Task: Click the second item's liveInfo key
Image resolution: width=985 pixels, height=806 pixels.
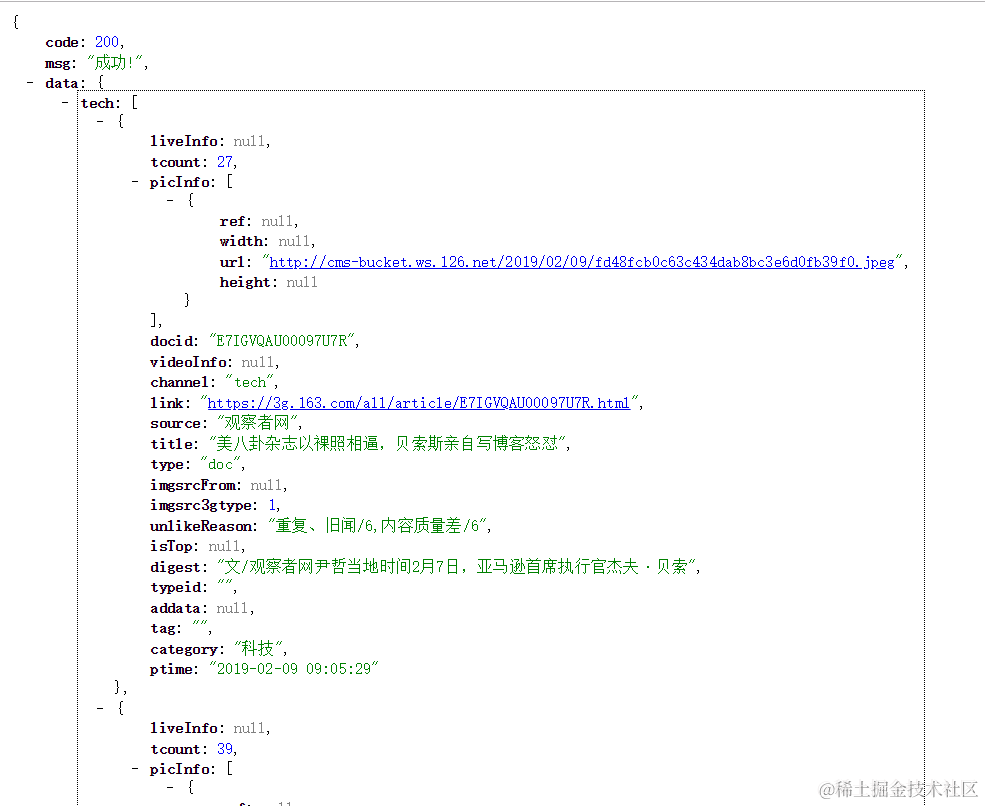Action: pos(184,728)
